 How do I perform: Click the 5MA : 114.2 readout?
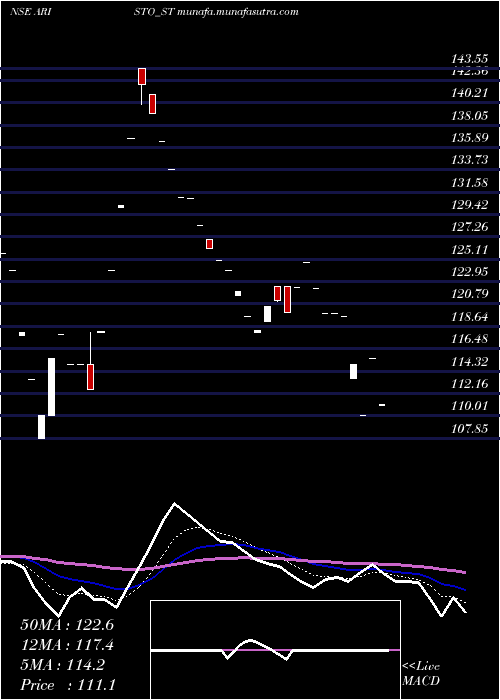pyautogui.click(x=63, y=665)
